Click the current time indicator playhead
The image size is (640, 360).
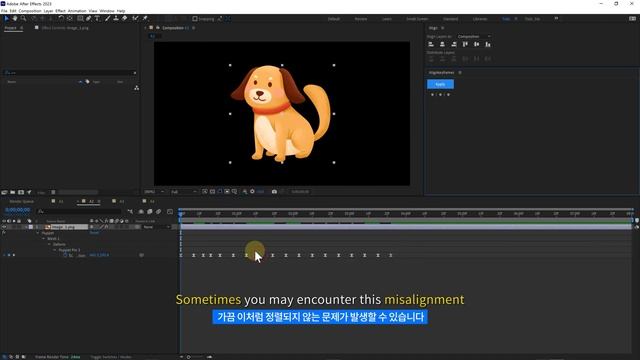click(x=180, y=213)
